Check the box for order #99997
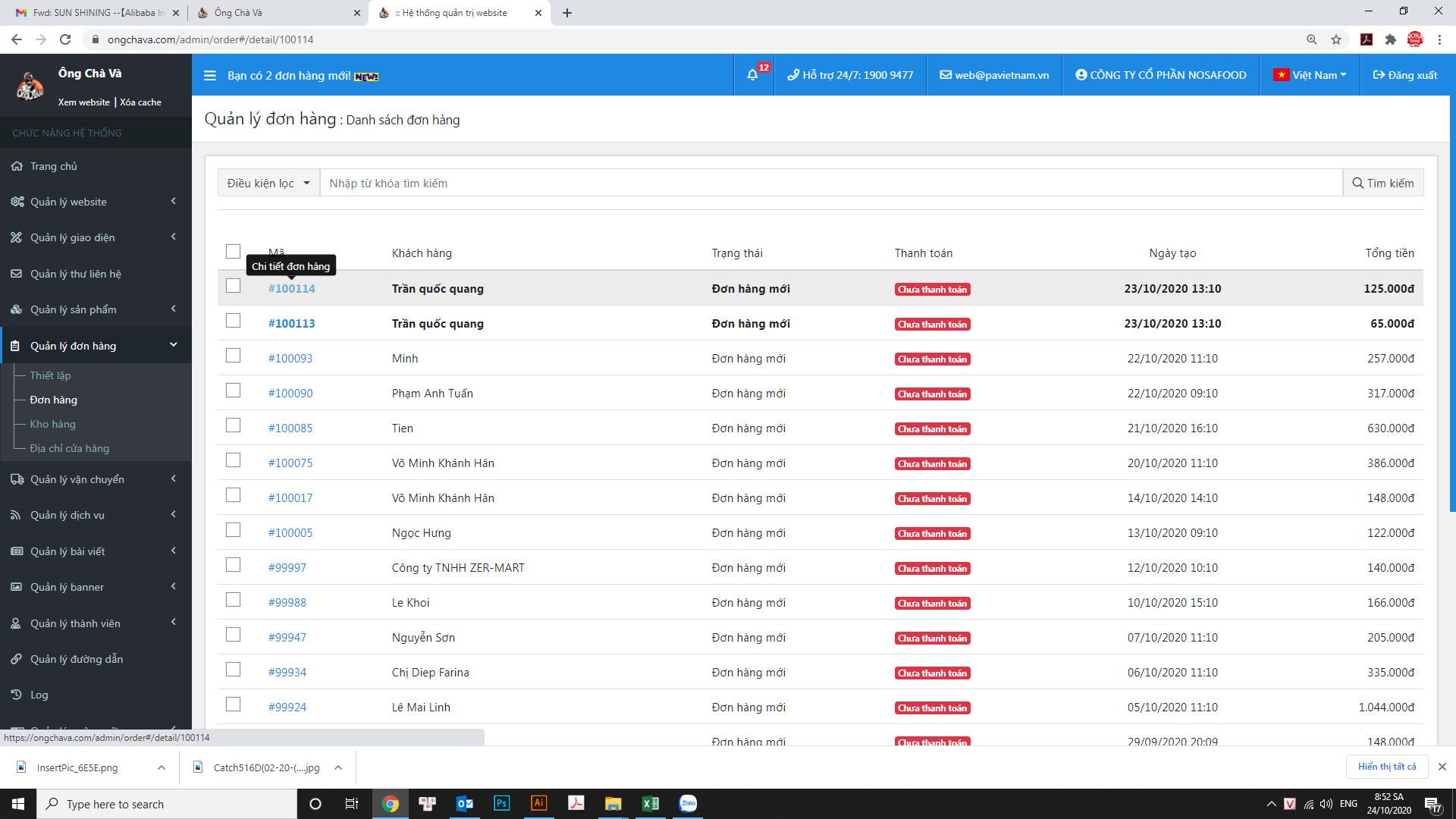Image resolution: width=1456 pixels, height=819 pixels. pos(233,565)
